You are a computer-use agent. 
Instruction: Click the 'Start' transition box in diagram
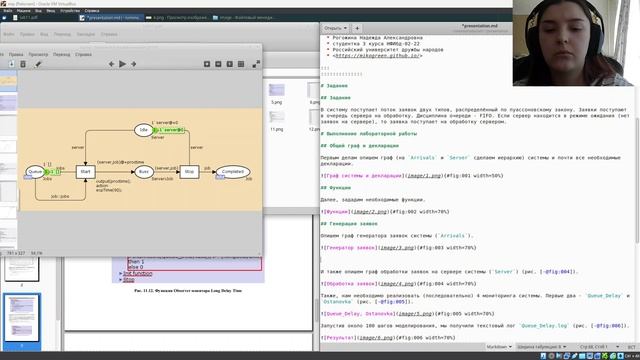click(x=85, y=172)
